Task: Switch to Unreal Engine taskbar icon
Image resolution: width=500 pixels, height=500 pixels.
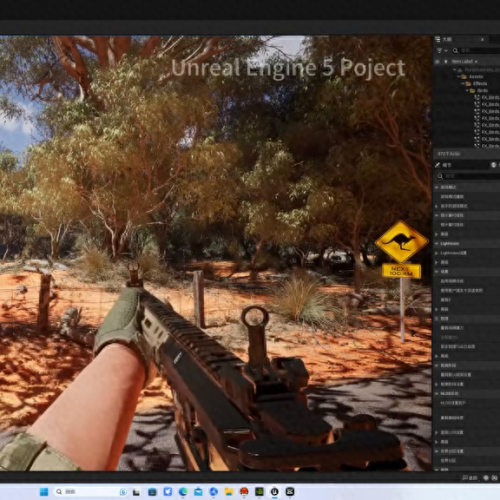Action: point(275,492)
